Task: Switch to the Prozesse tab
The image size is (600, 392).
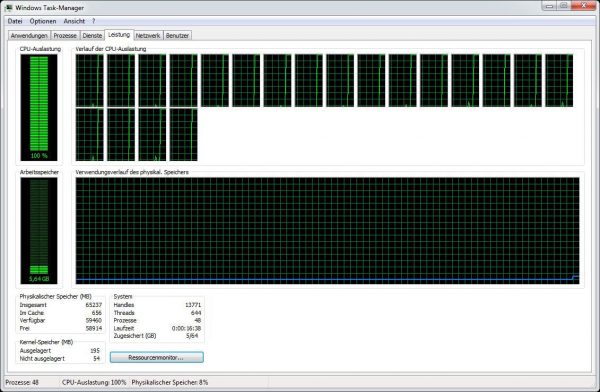Action: click(x=65, y=36)
